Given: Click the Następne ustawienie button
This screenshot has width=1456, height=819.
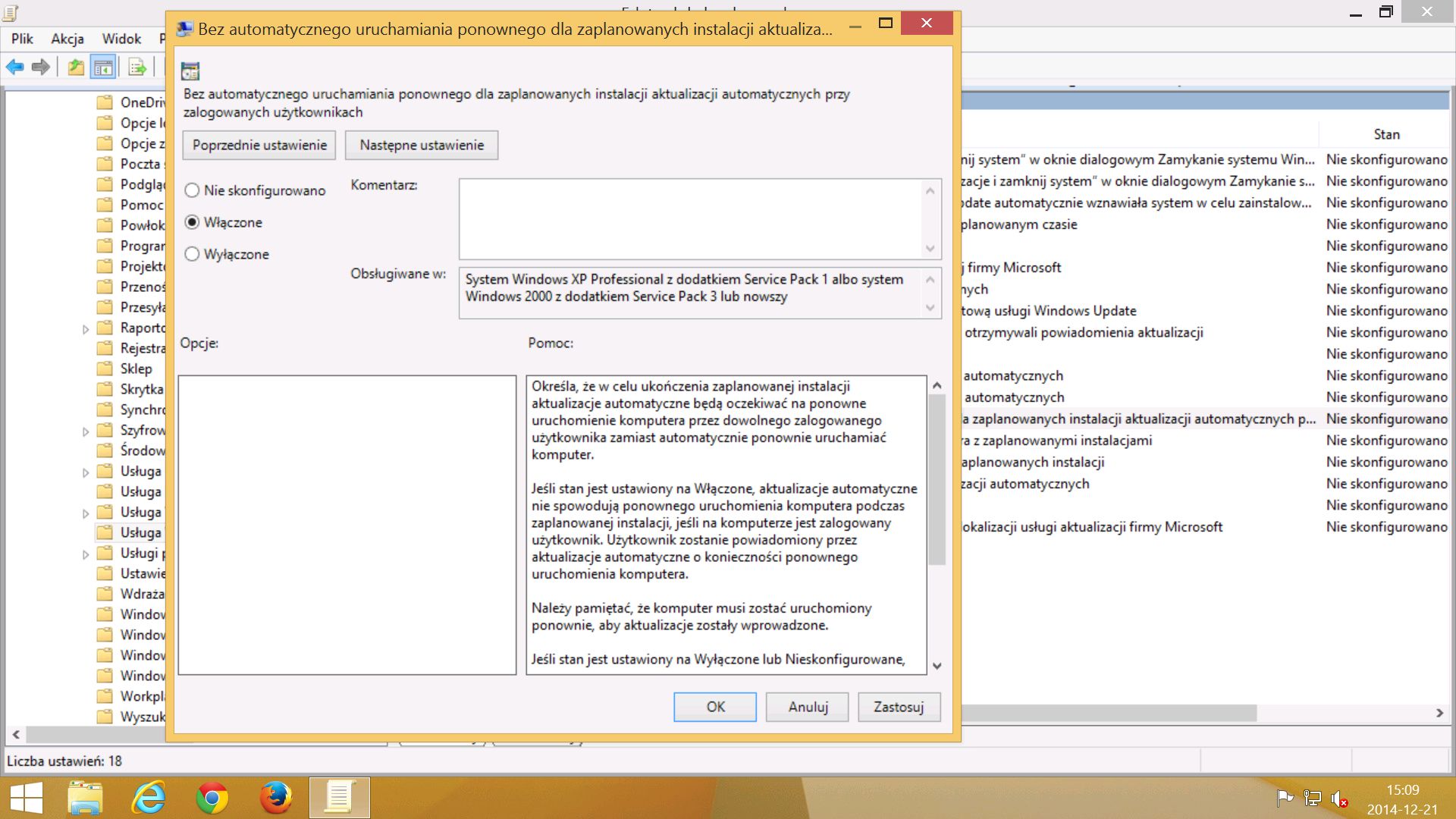Looking at the screenshot, I should (421, 145).
